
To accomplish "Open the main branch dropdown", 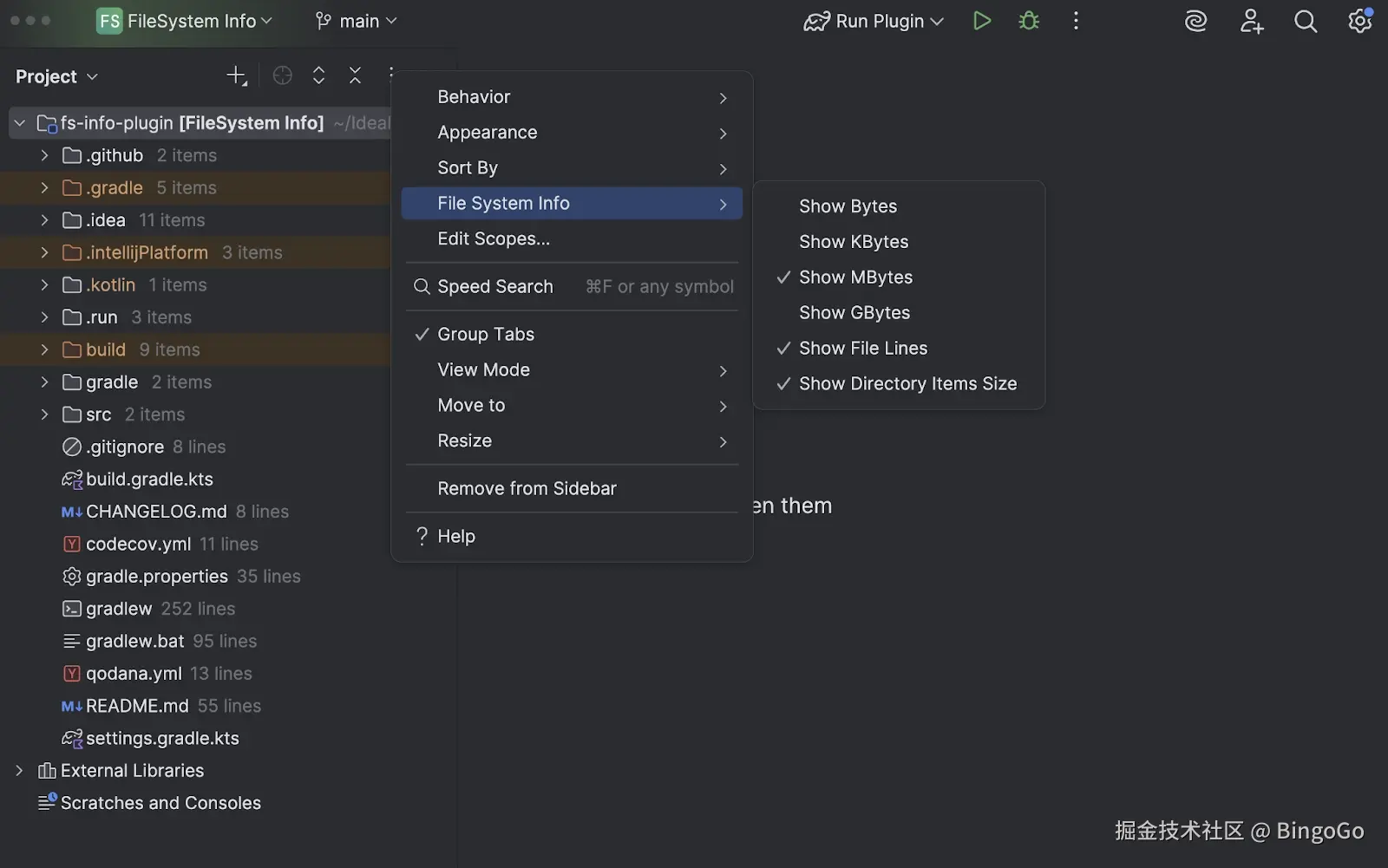I will [x=355, y=21].
